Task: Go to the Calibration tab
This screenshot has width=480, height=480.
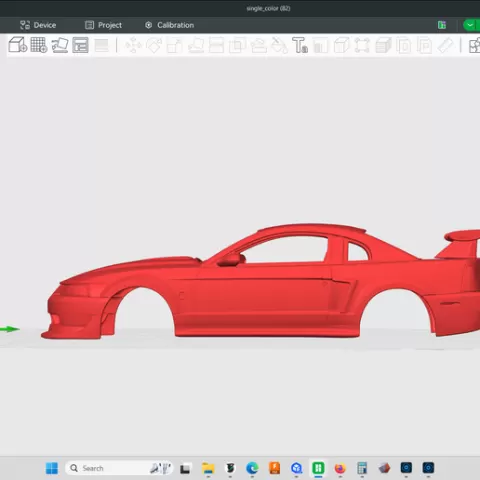Action: click(x=169, y=25)
